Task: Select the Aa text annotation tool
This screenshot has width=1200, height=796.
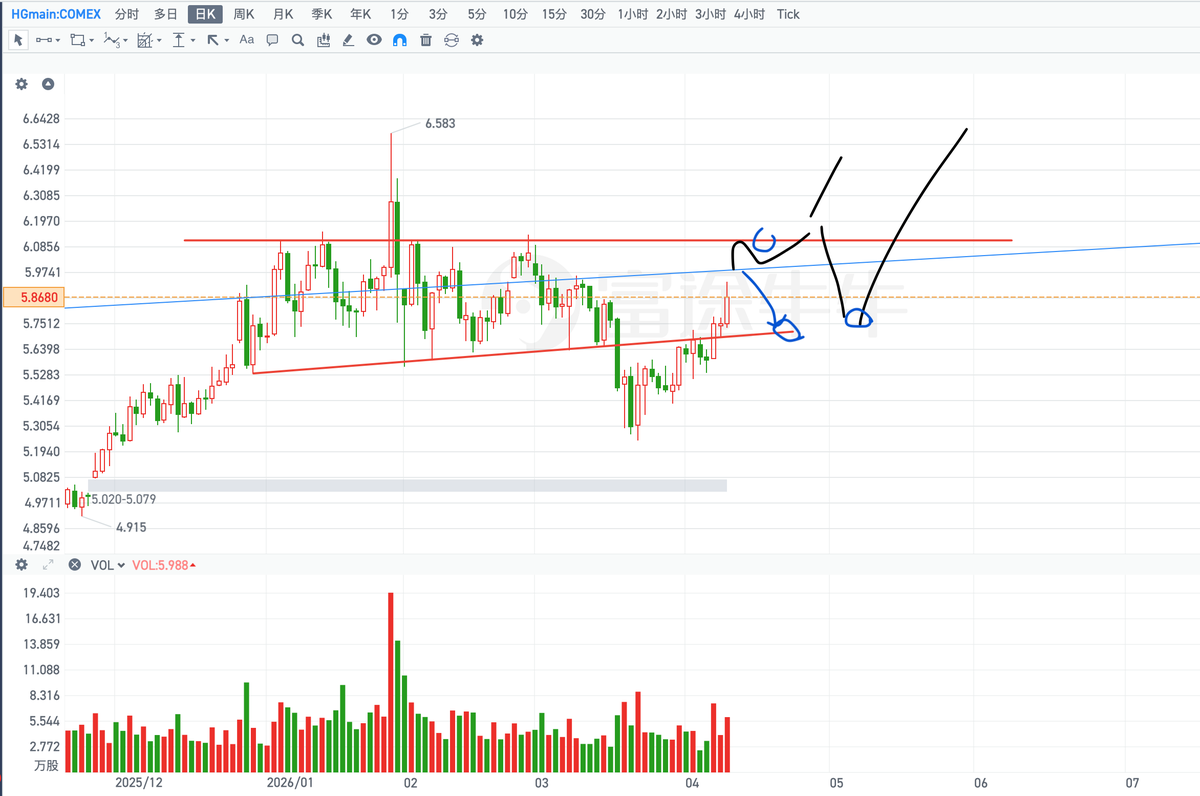Action: [247, 40]
